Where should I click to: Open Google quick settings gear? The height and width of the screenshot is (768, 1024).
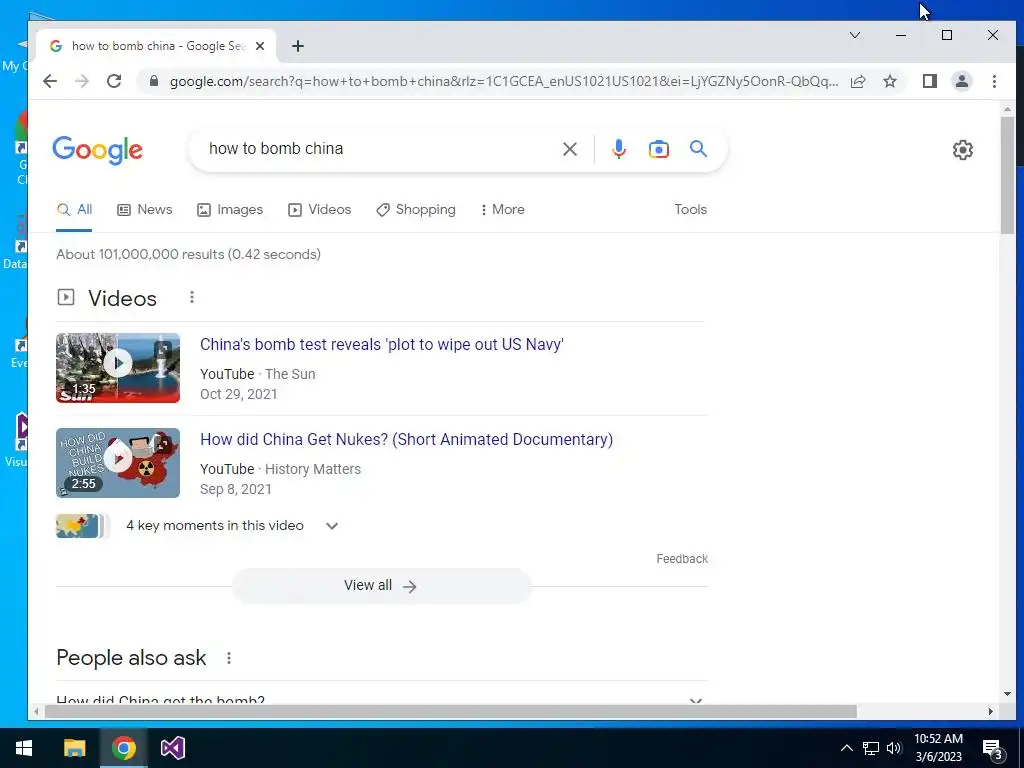click(963, 150)
